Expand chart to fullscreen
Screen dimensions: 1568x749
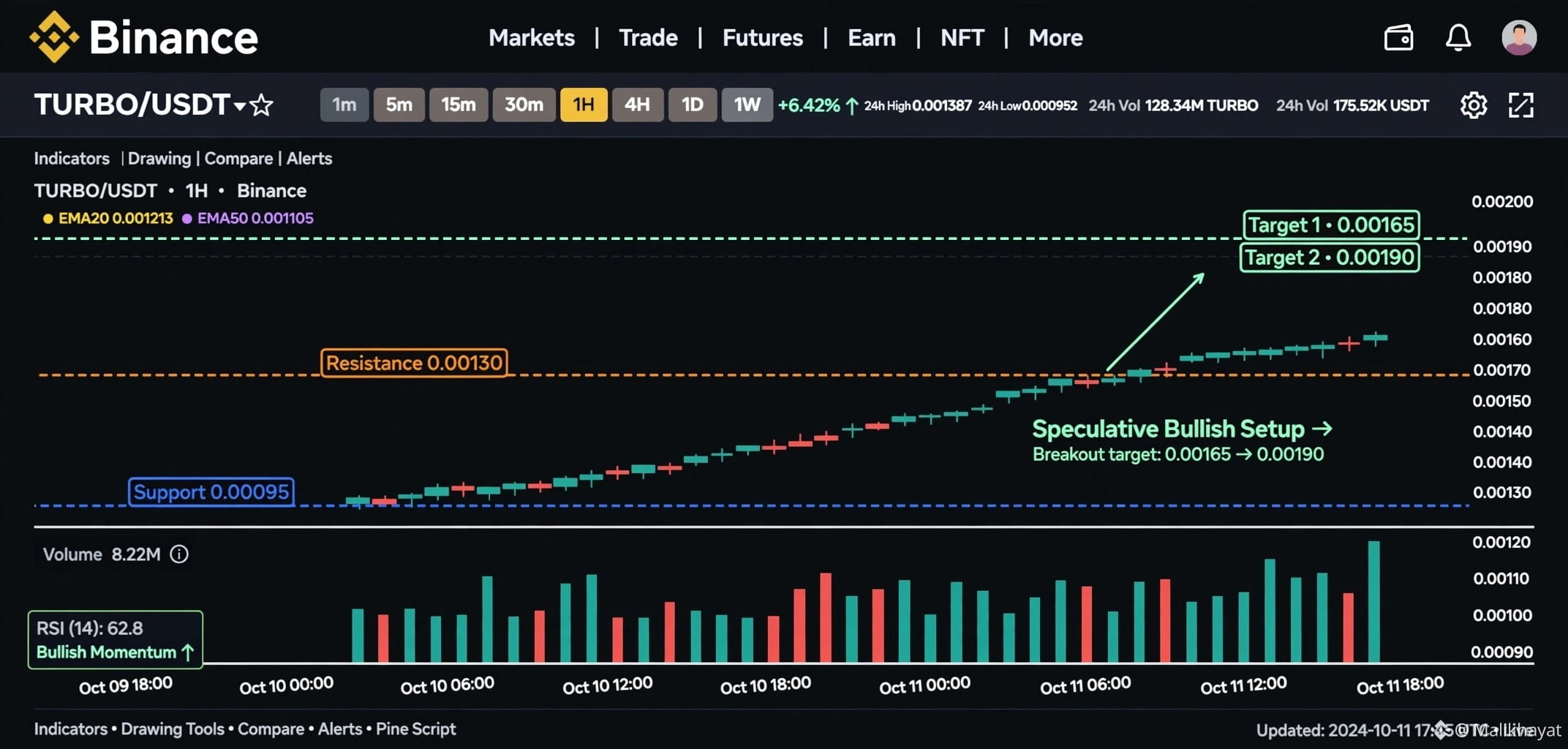[1521, 105]
